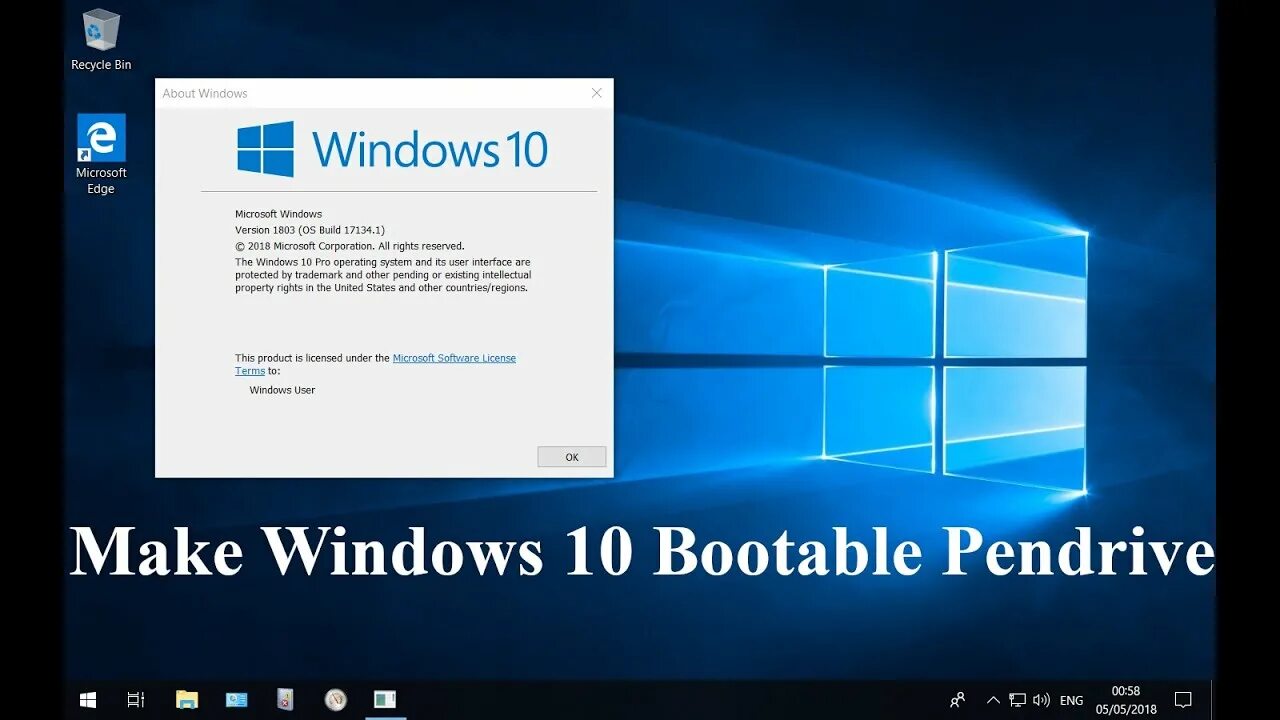Open Task View from the taskbar
Screen dimensions: 1280x720
pos(136,700)
